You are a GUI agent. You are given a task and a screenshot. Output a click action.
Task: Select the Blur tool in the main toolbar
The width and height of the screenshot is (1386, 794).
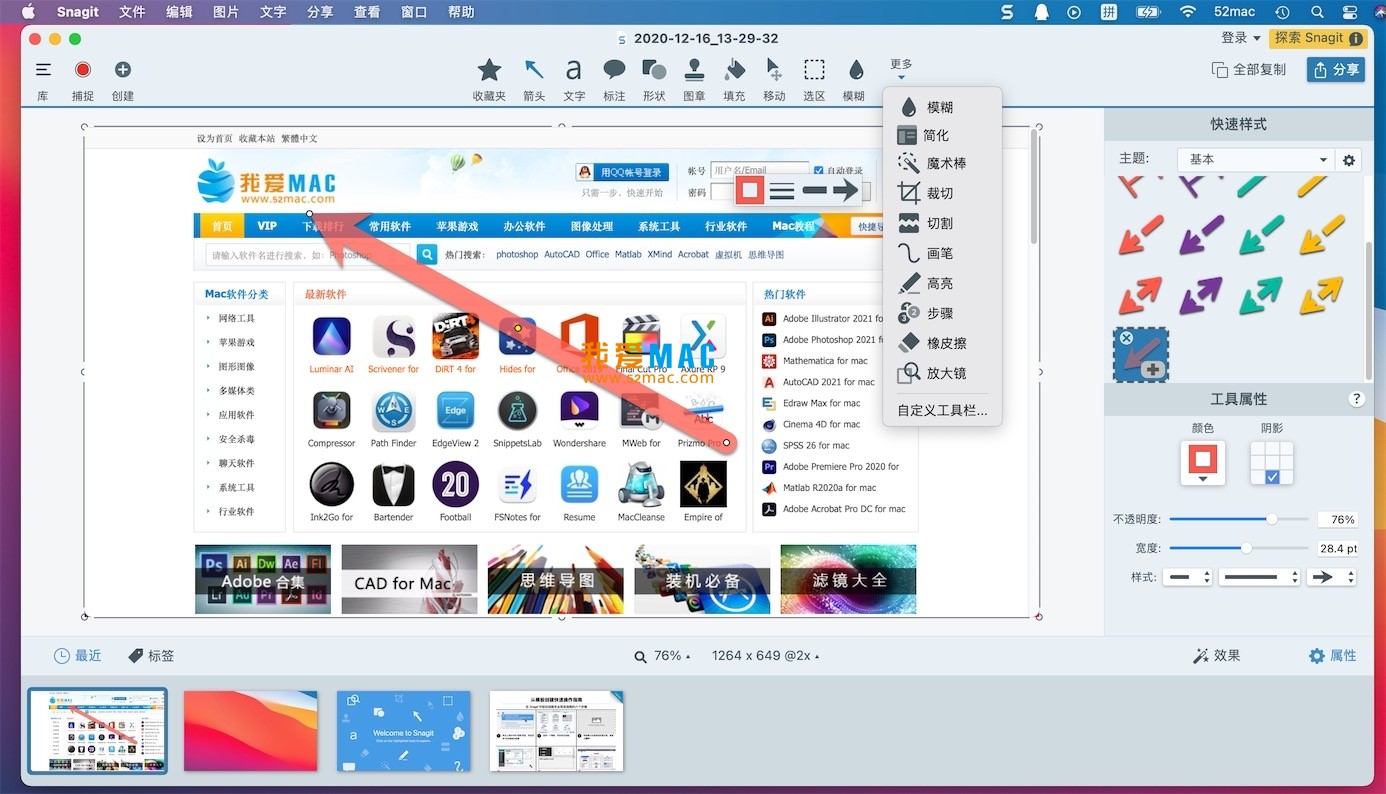point(855,70)
